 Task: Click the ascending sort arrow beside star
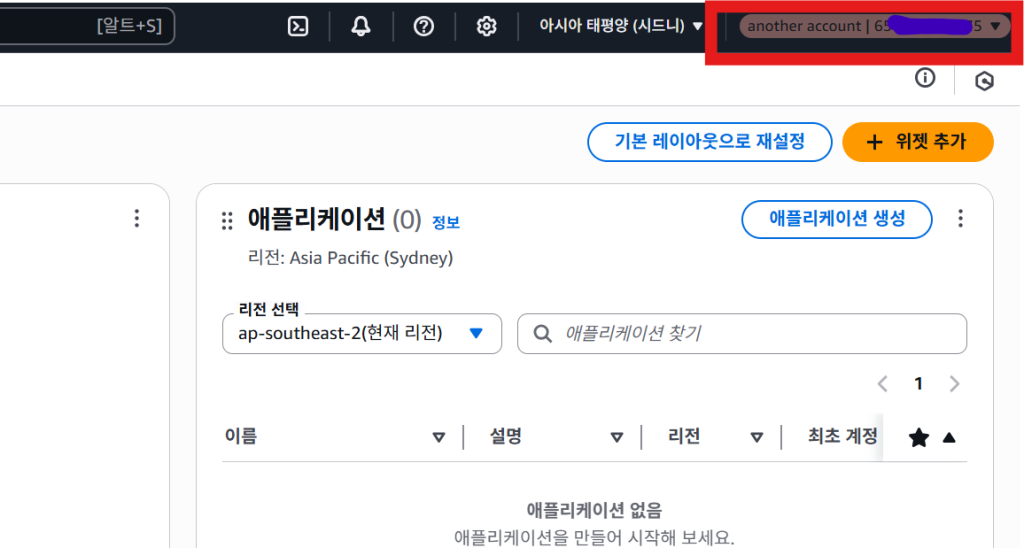[x=949, y=438]
